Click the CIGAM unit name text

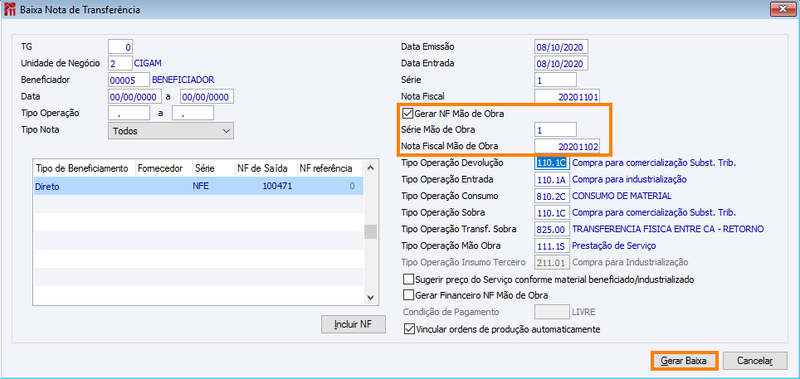(147, 63)
